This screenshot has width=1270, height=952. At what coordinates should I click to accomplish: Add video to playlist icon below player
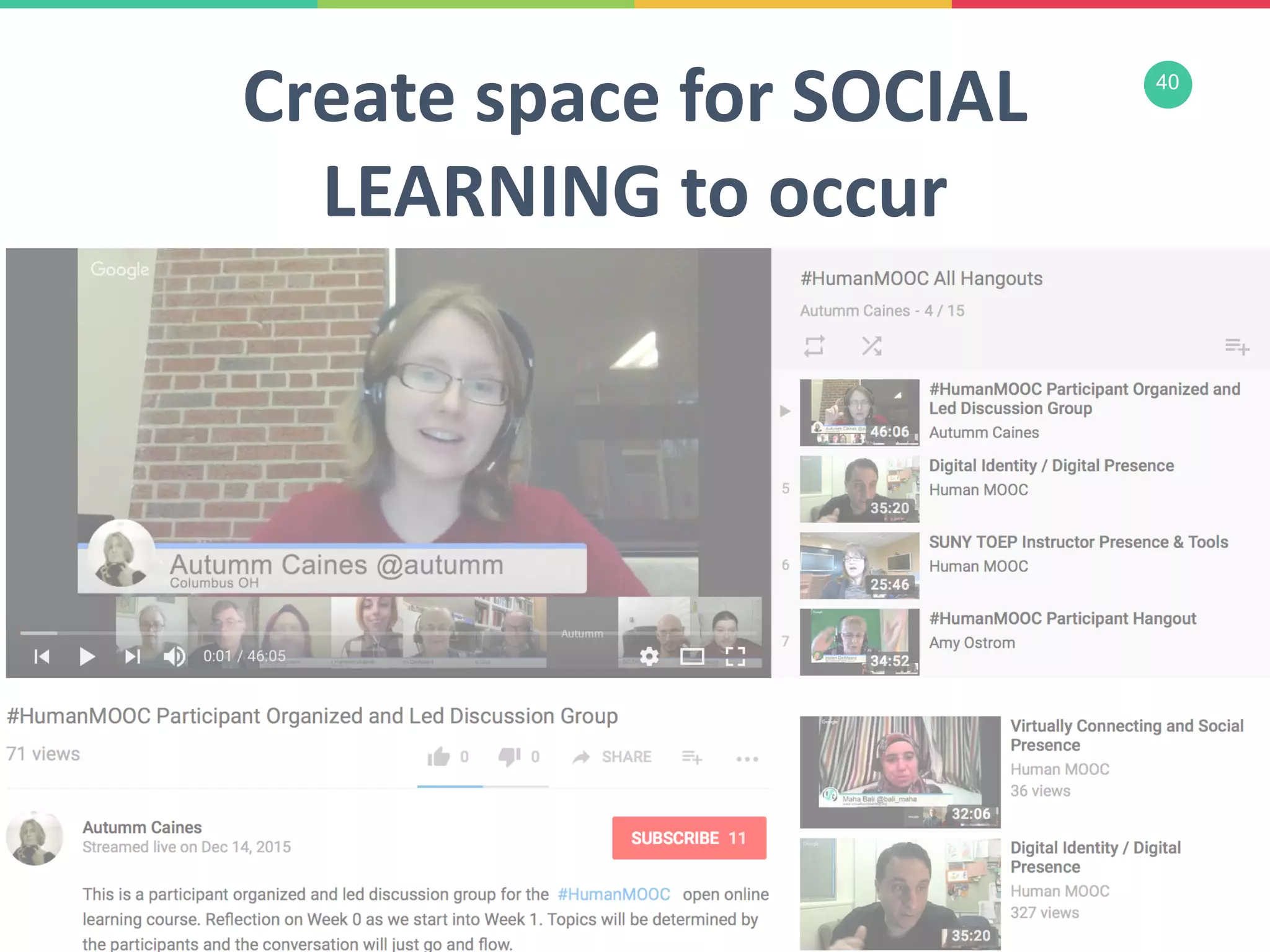point(692,757)
